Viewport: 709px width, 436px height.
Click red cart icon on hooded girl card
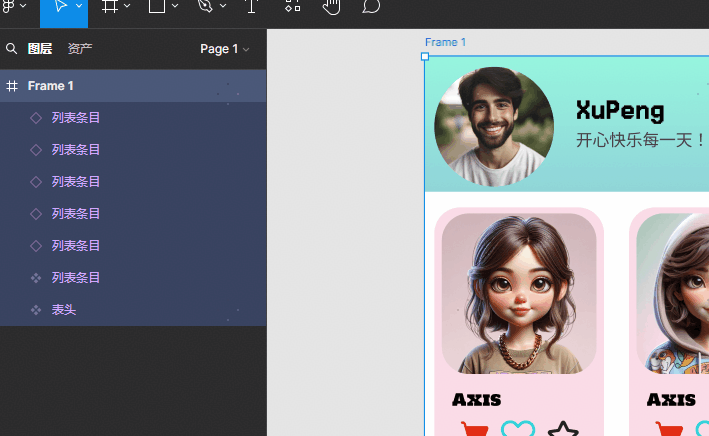point(669,429)
